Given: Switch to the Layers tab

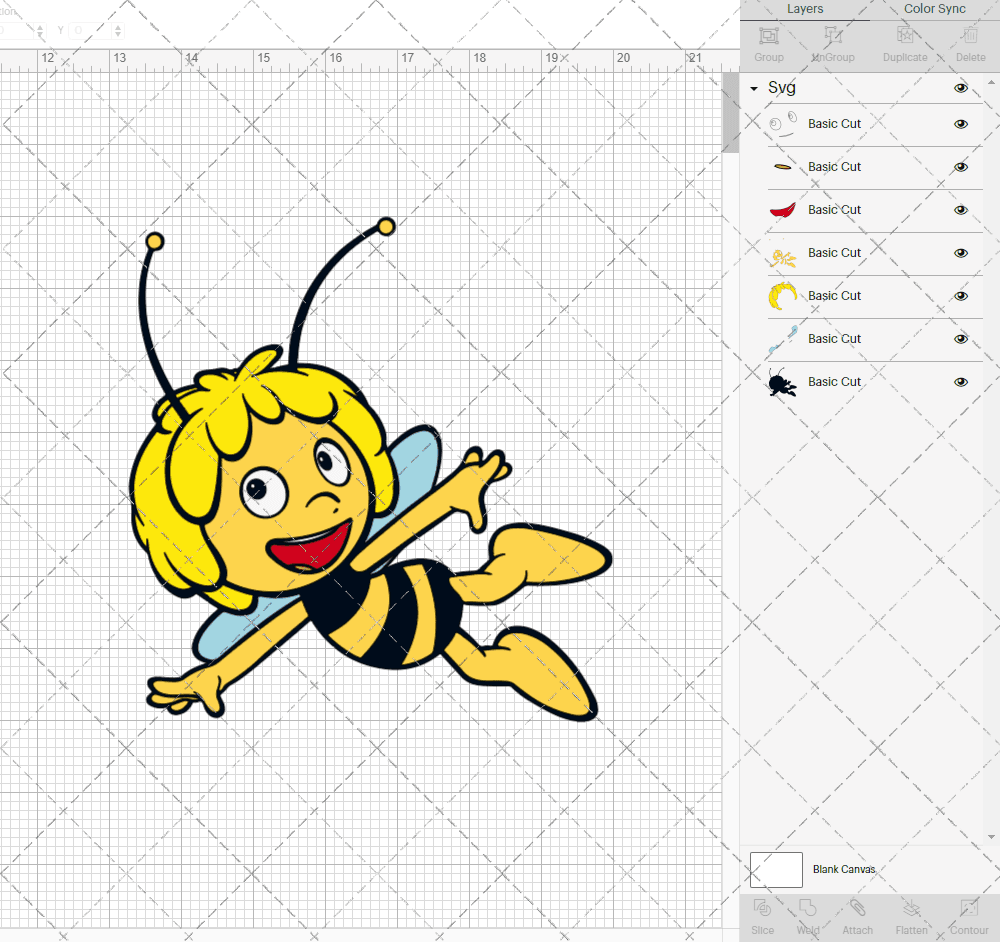Looking at the screenshot, I should coord(805,9).
